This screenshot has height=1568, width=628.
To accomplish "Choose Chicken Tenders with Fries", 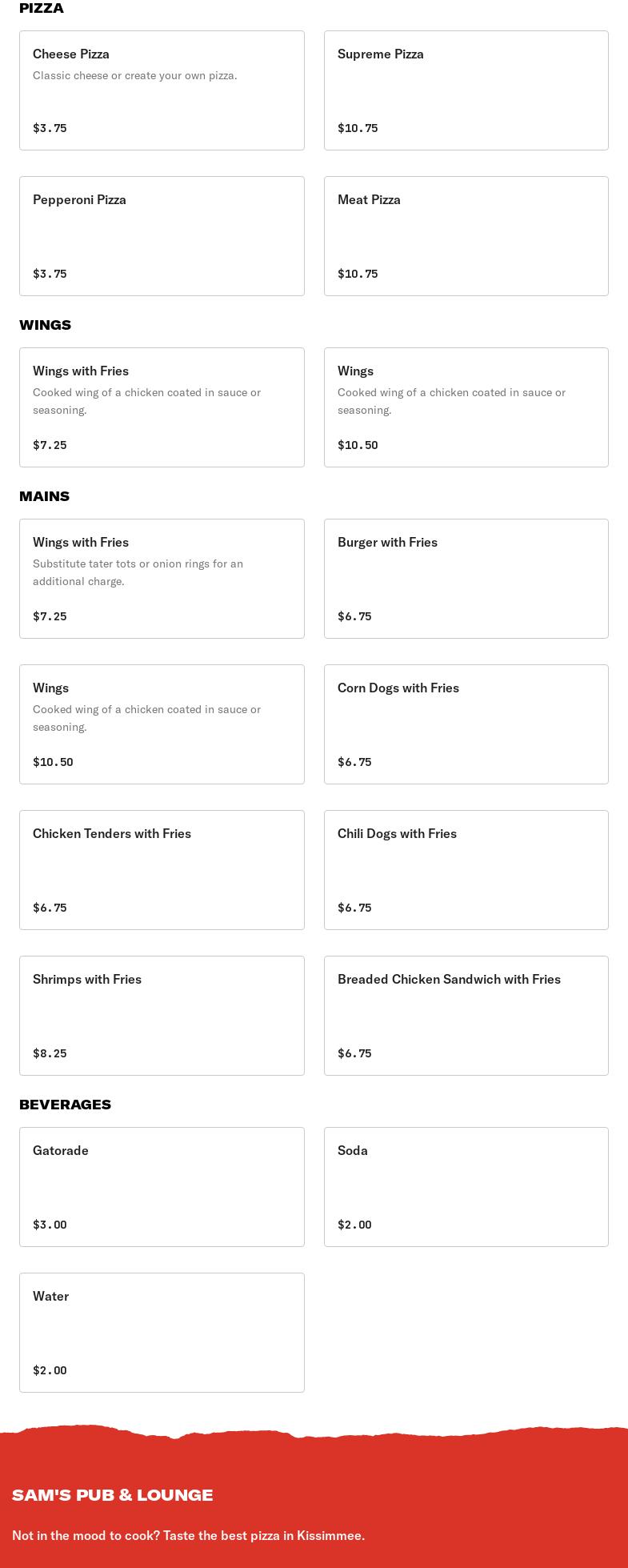I will coord(162,870).
